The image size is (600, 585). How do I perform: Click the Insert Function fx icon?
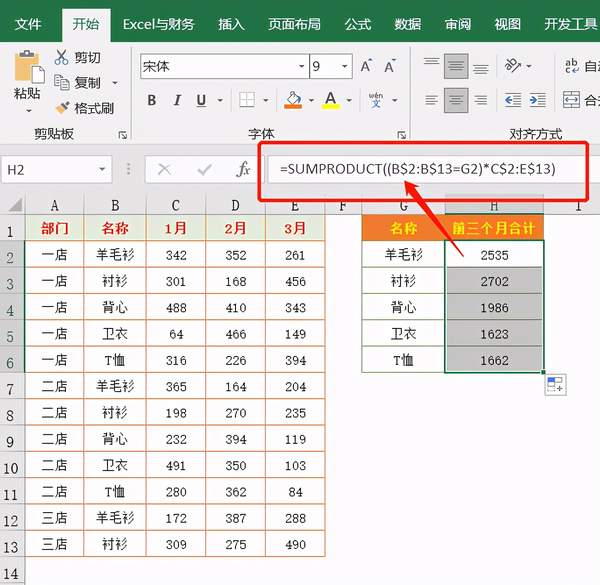(x=243, y=170)
